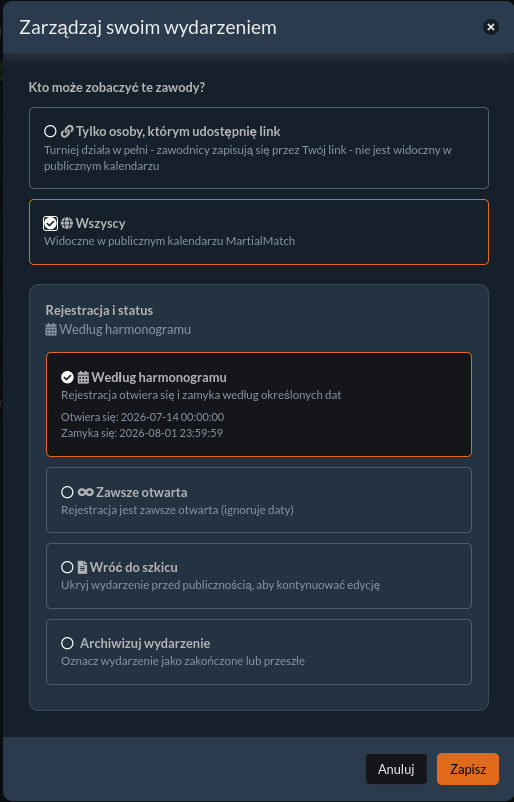Close the dialog with the X icon
This screenshot has width=514, height=802.
click(x=490, y=27)
